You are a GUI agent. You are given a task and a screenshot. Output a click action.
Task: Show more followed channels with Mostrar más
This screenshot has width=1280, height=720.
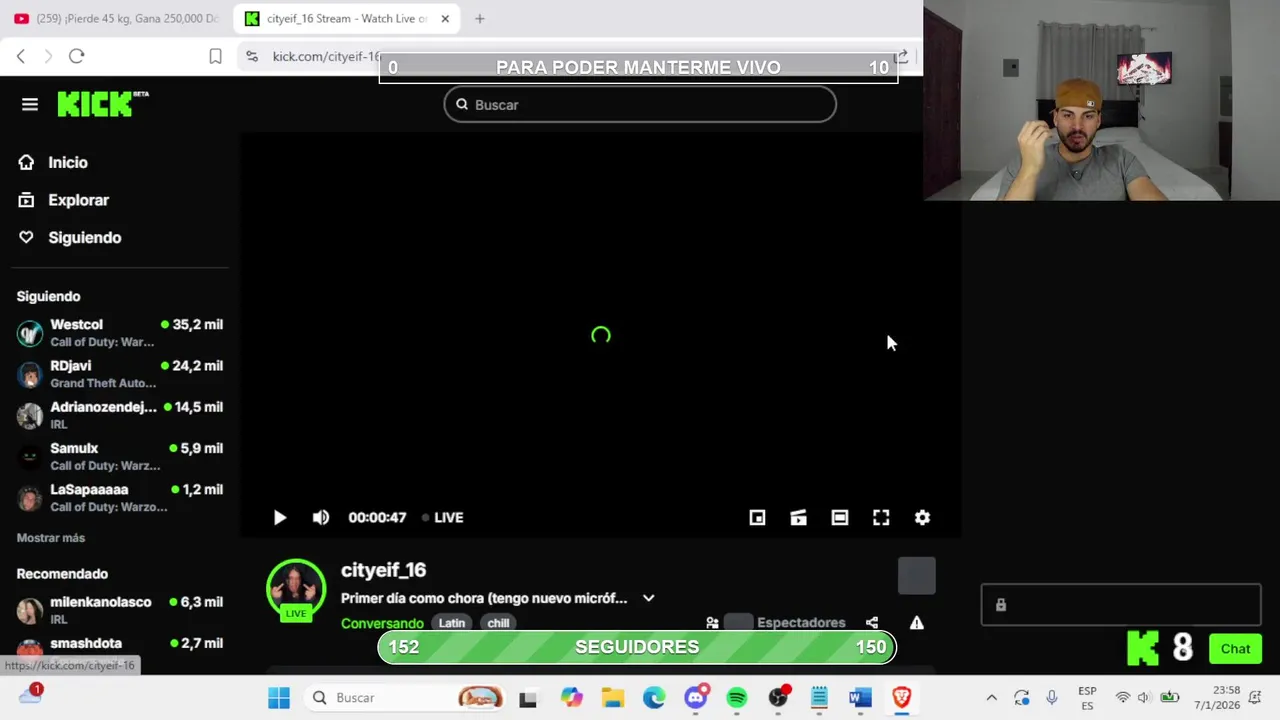pos(51,538)
